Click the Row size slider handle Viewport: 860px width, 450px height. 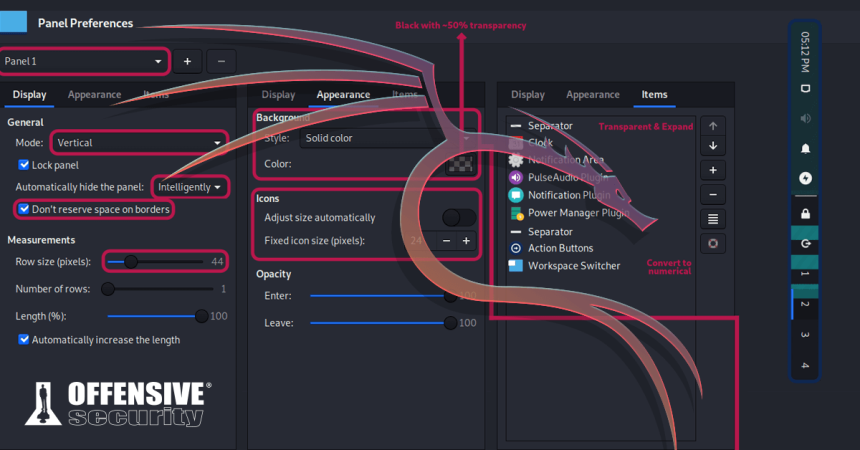click(131, 262)
